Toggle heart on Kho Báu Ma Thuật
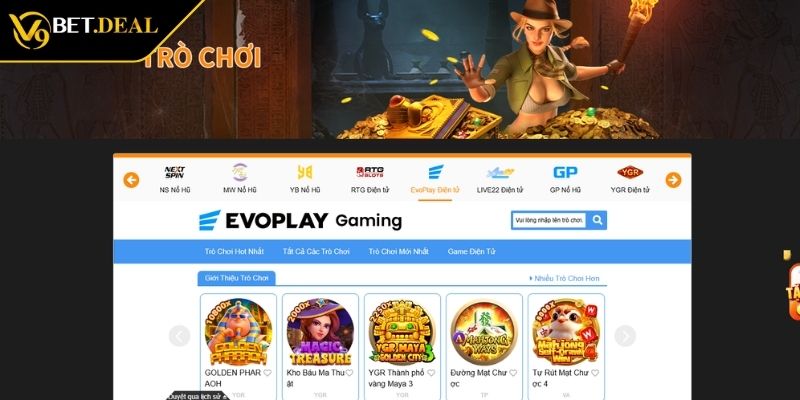 (349, 373)
